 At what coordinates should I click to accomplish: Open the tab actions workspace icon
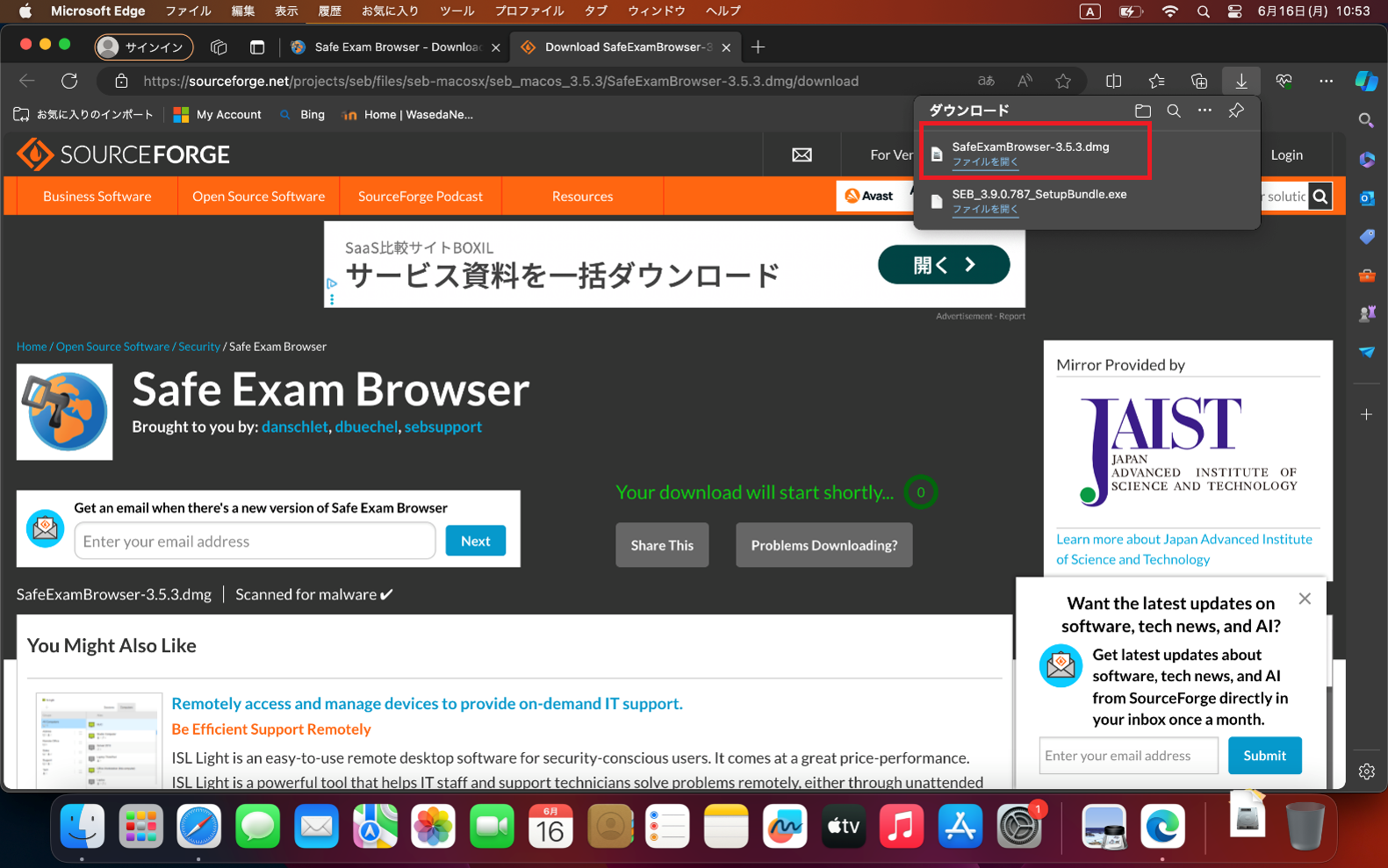(x=219, y=47)
